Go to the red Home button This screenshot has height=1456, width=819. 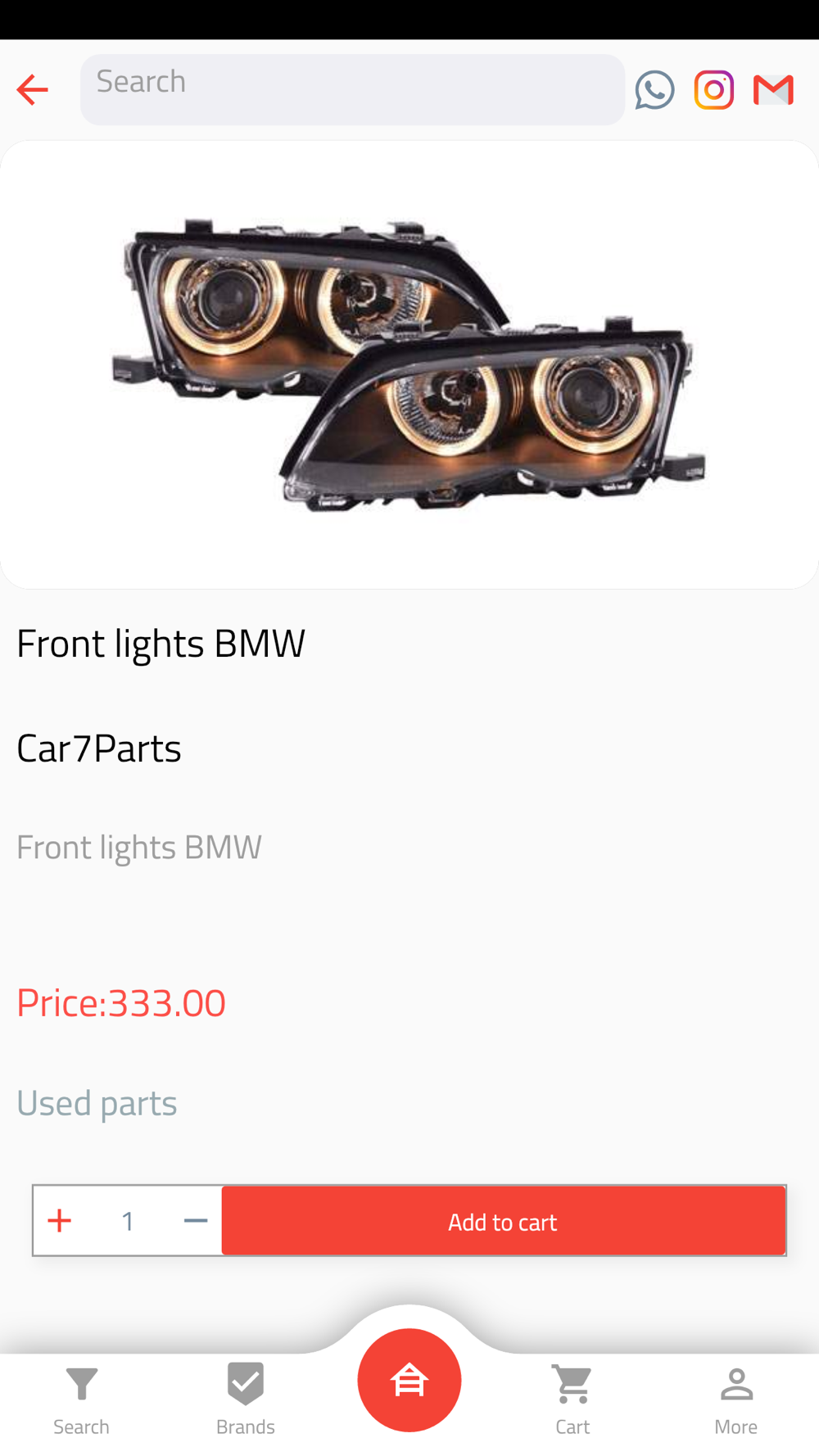409,1380
